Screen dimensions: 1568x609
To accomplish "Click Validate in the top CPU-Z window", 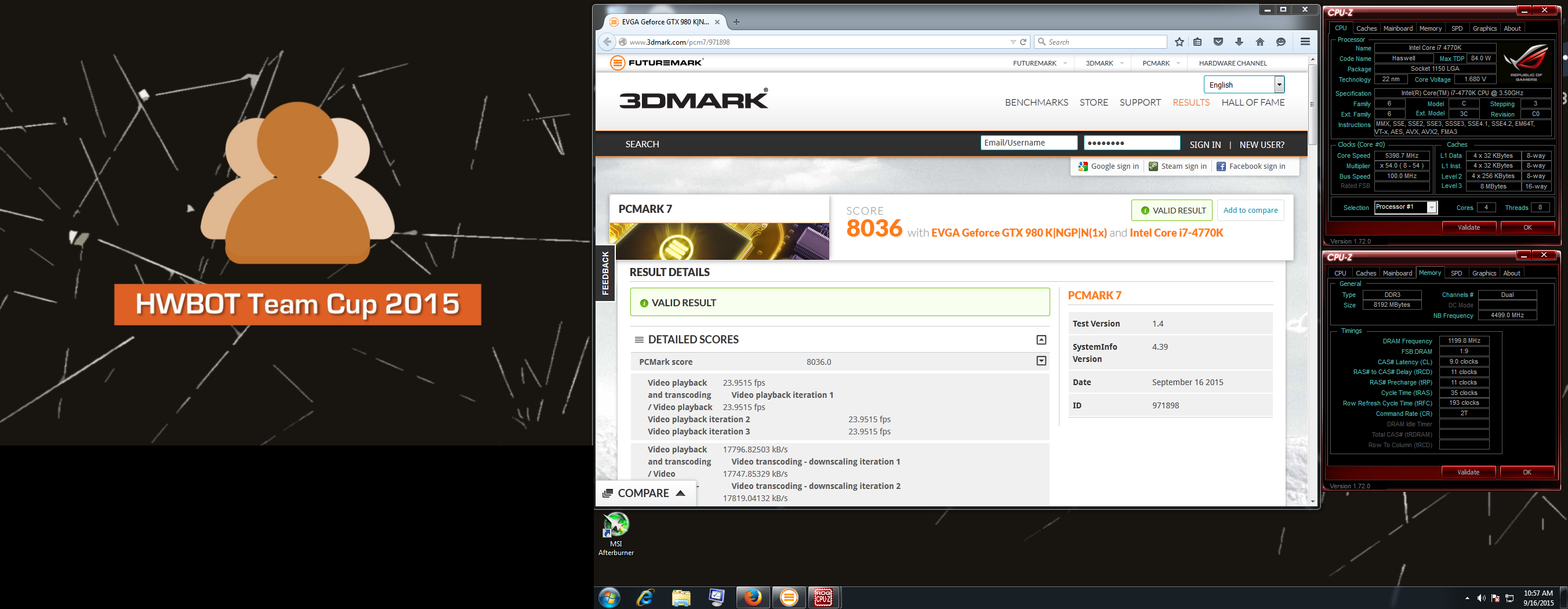I will click(1468, 227).
